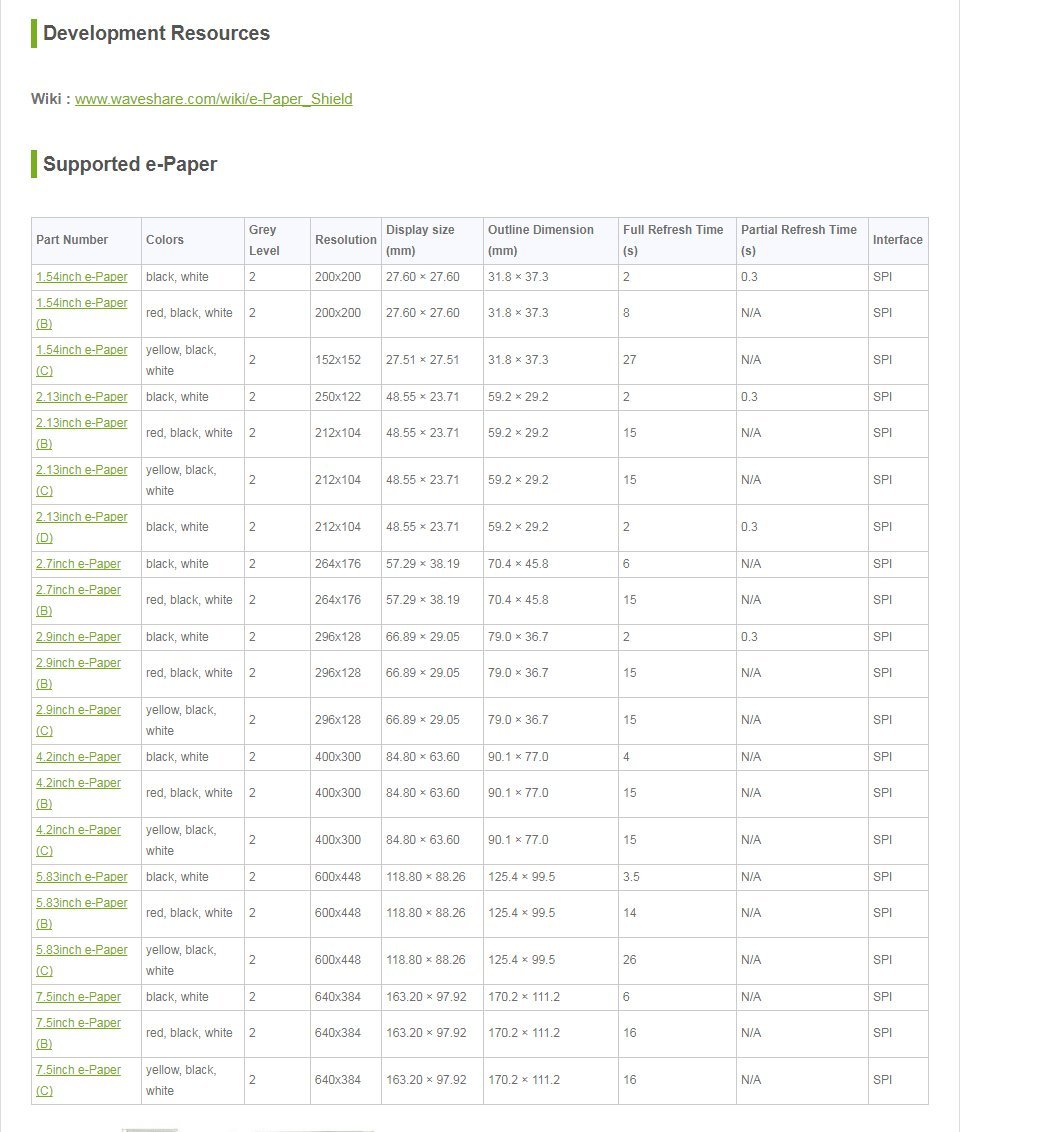Open the 1.54inch e-Paper black/white link

coord(82,277)
